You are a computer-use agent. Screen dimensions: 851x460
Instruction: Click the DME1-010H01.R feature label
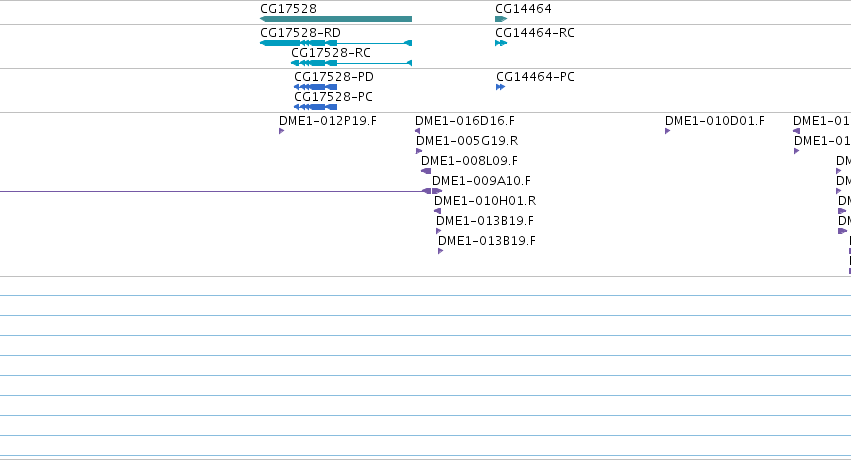485,201
